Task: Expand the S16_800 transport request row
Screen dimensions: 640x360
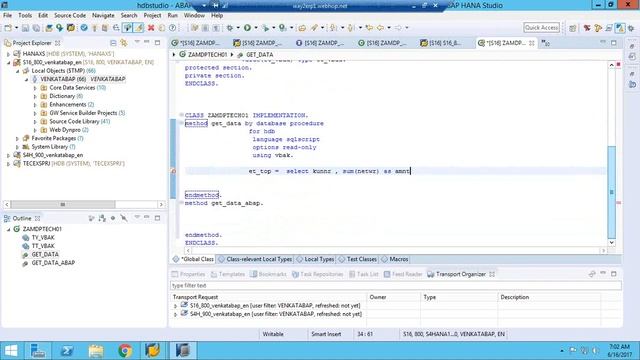Action: [x=176, y=306]
